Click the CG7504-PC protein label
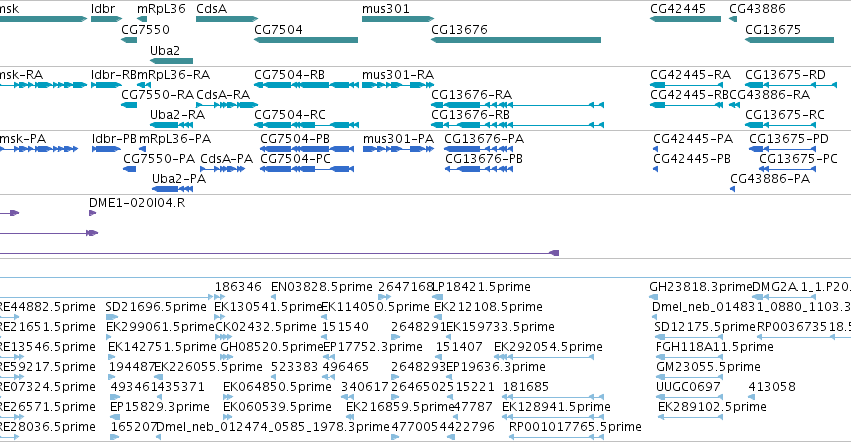851x442 pixels. [296, 159]
